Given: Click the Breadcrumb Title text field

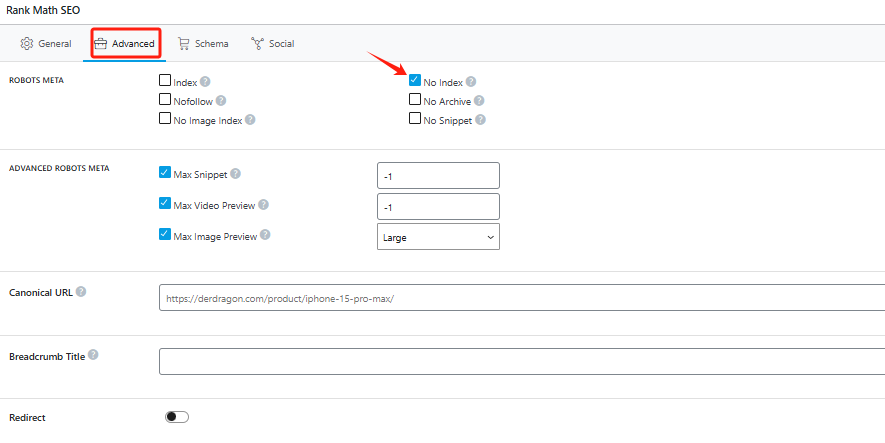Looking at the screenshot, I should coord(520,361).
